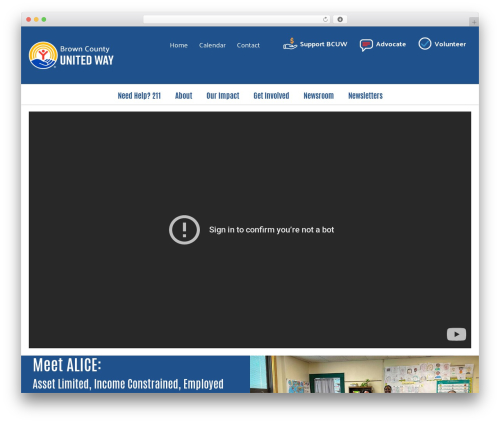
Task: Click the Brown County United Way logo
Action: (x=71, y=55)
